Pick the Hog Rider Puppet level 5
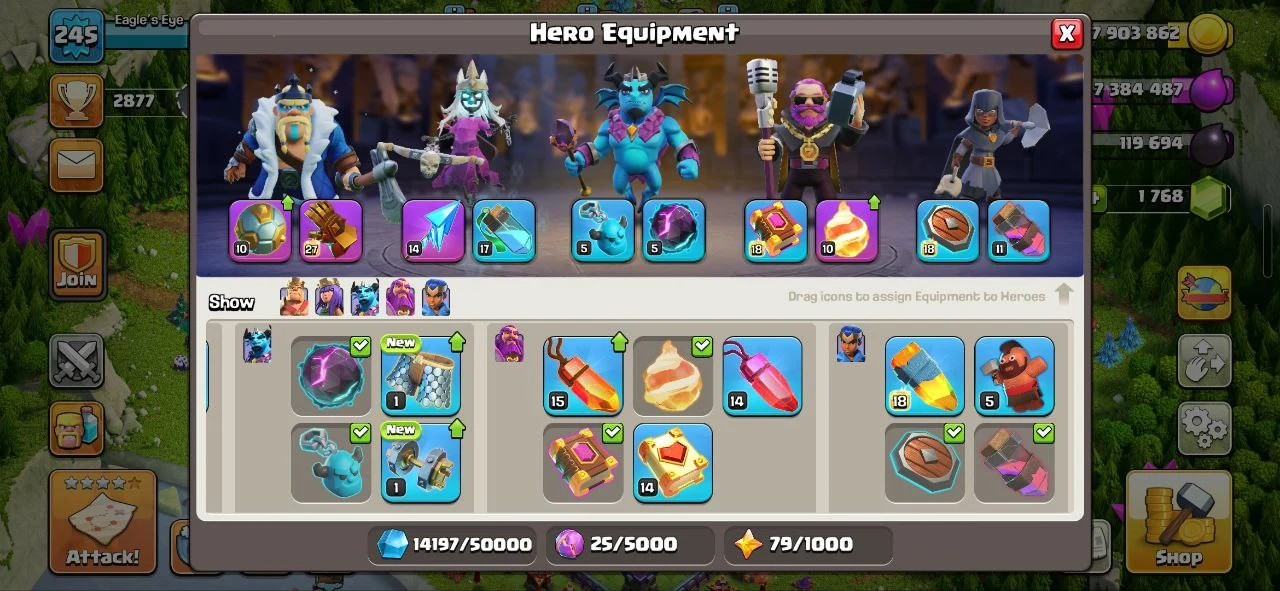 pyautogui.click(x=1014, y=376)
